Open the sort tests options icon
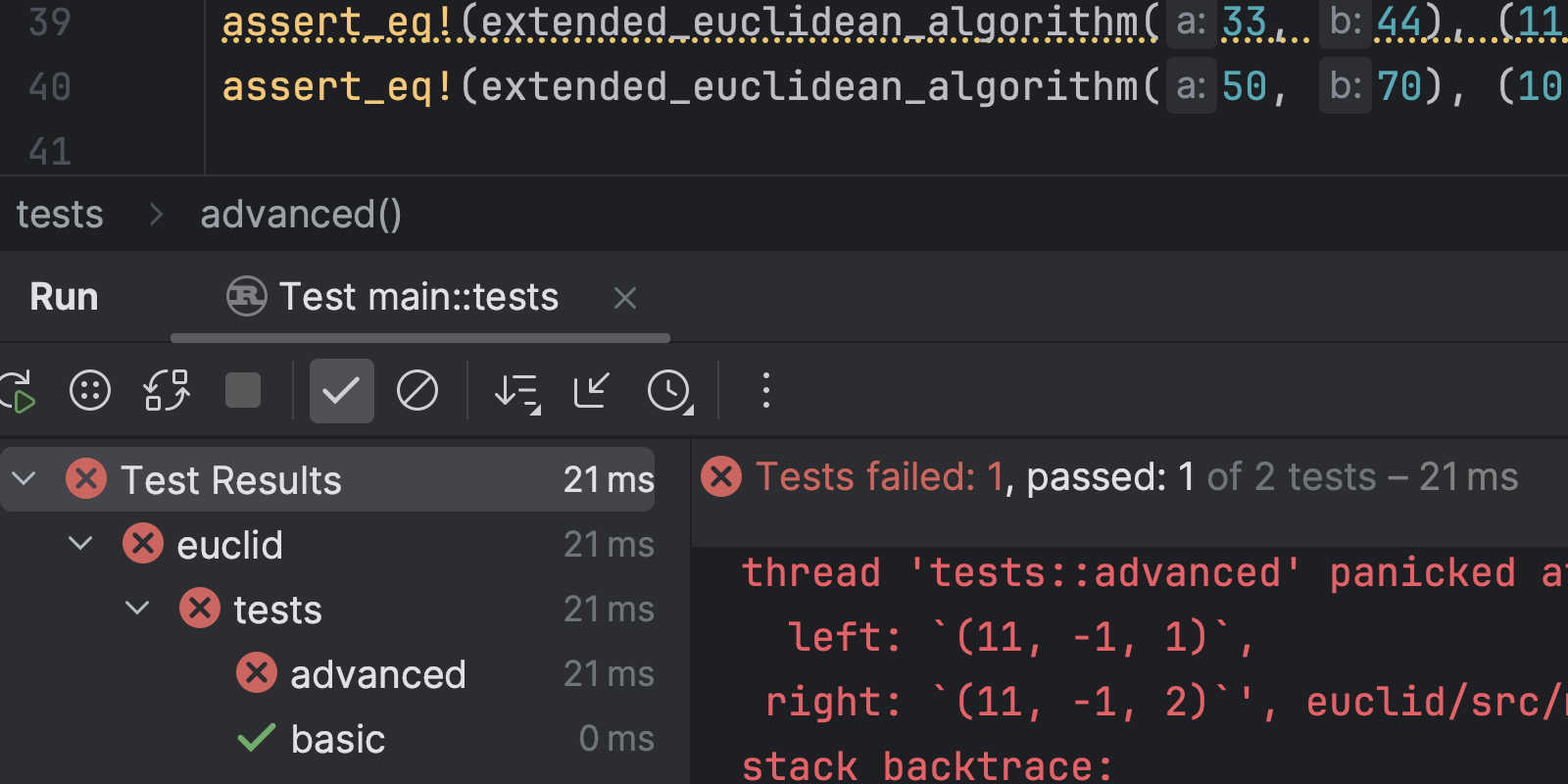1568x784 pixels. coord(517,391)
